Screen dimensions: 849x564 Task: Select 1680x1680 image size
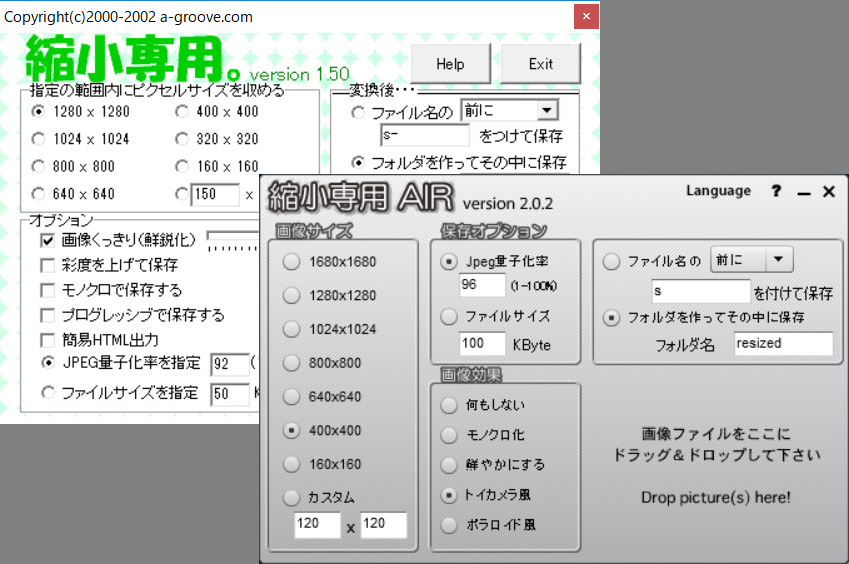point(291,262)
